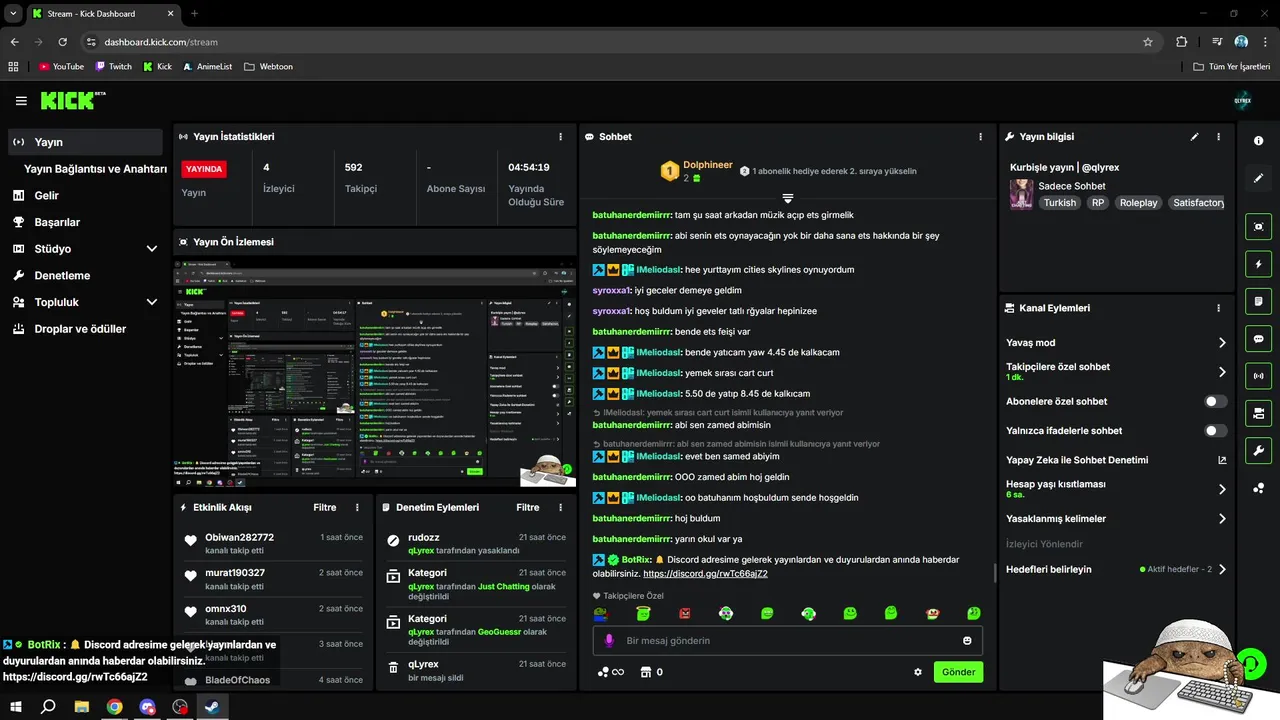This screenshot has height=720, width=1280.
Task: Click the stream preview thumbnail
Action: pyautogui.click(x=374, y=373)
